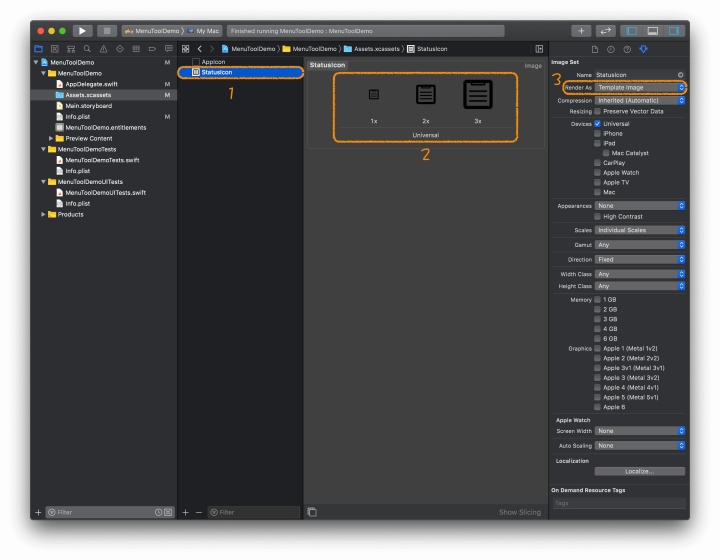Open the Library with the plus button

581,31
